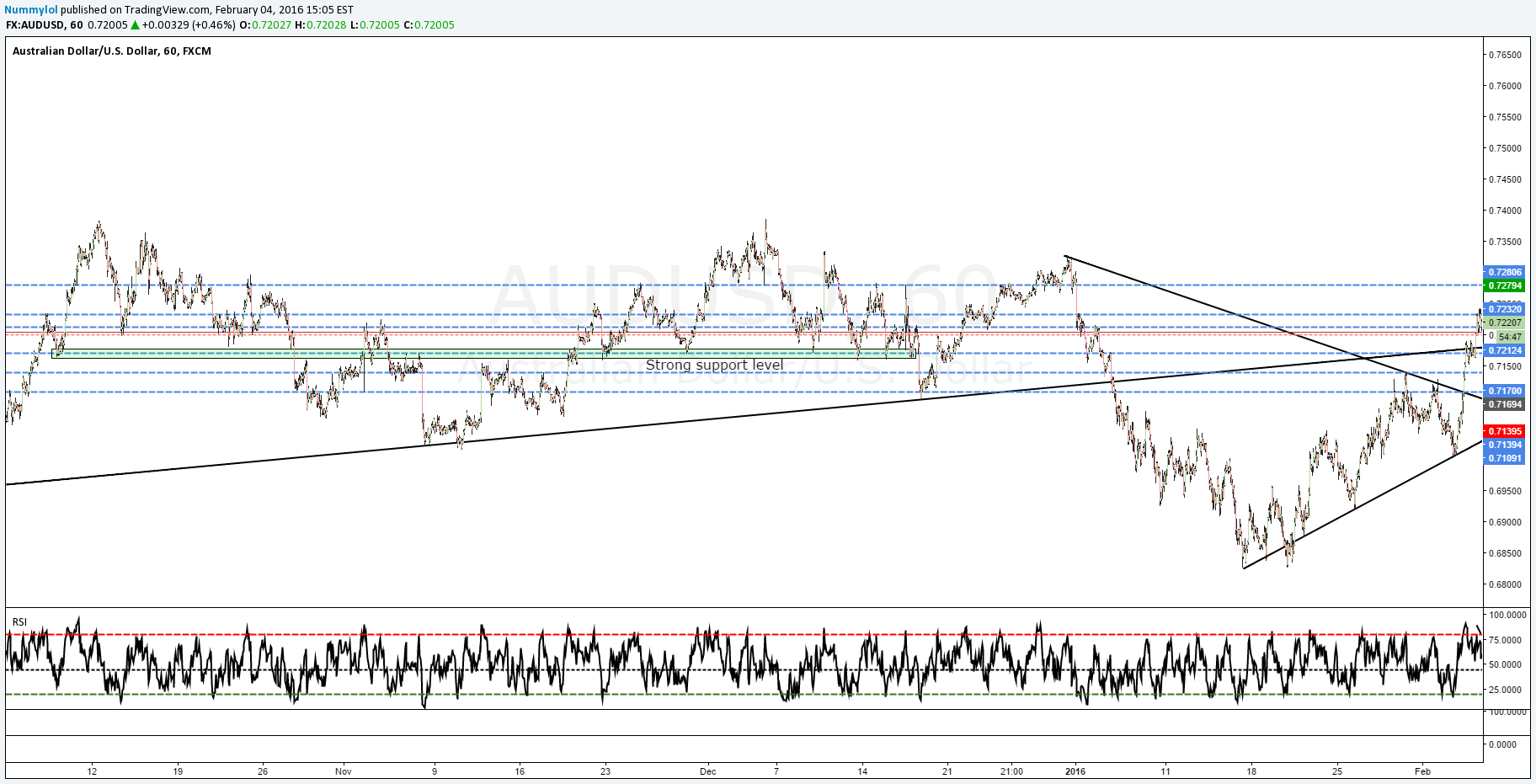This screenshot has height=784, width=1536.
Task: Click the 0.0000 value on lower scale
Action: [1502, 744]
